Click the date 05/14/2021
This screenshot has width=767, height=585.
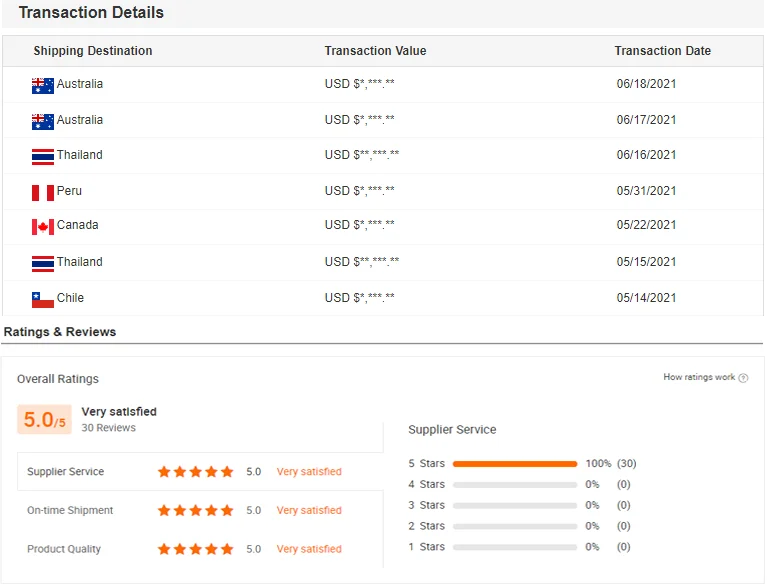pyautogui.click(x=646, y=298)
